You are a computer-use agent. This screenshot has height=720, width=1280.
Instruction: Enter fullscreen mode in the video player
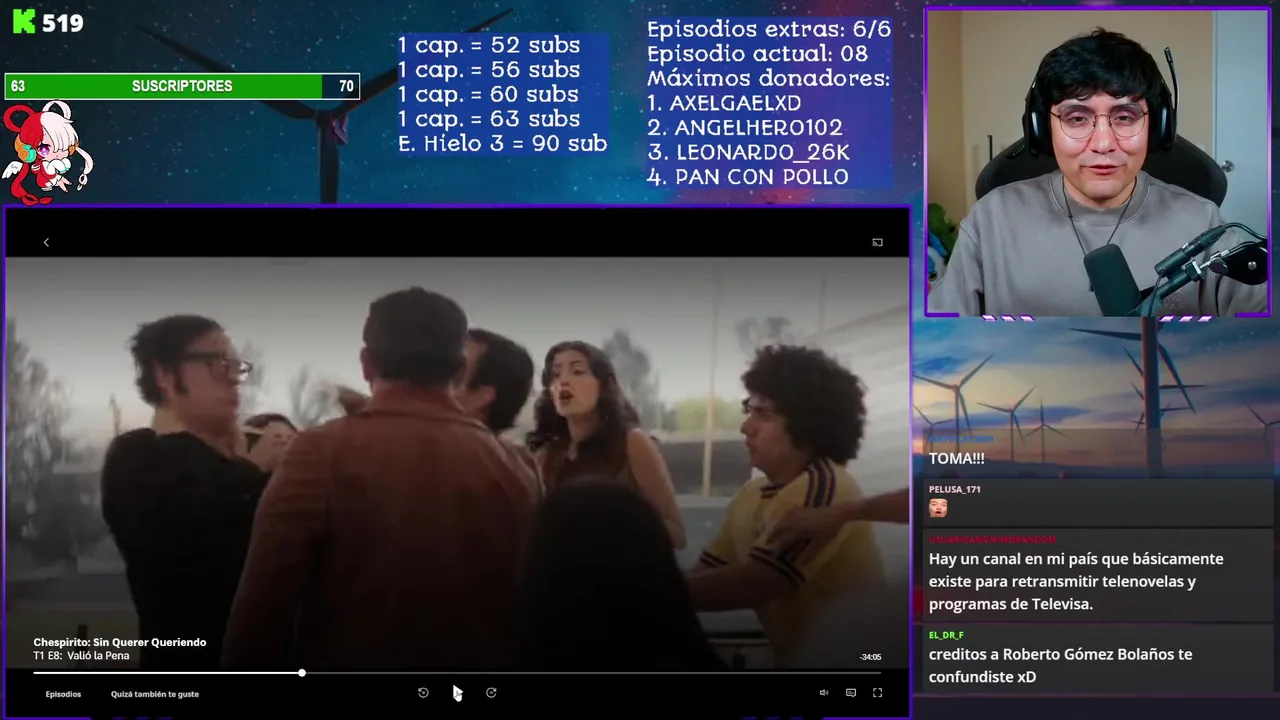[x=877, y=692]
